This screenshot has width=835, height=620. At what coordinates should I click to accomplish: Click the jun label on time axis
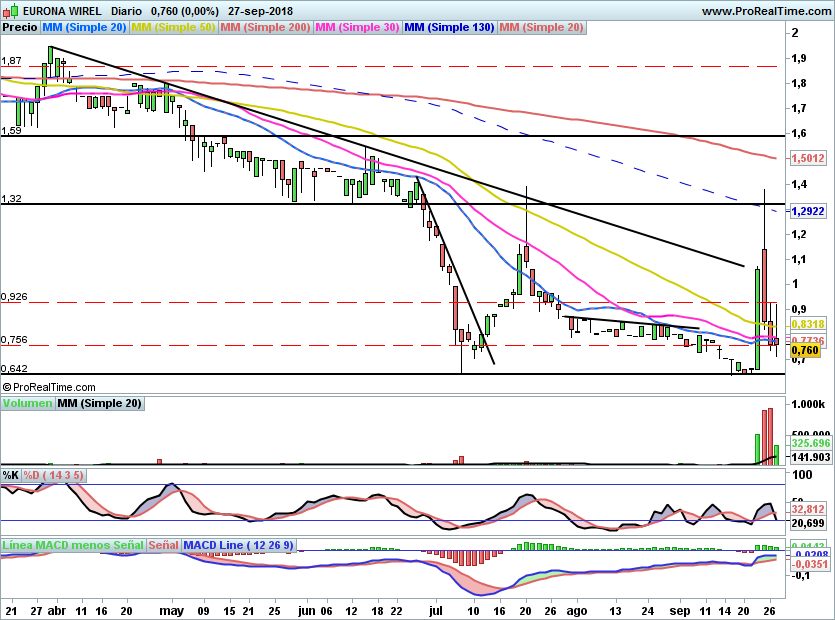307,610
